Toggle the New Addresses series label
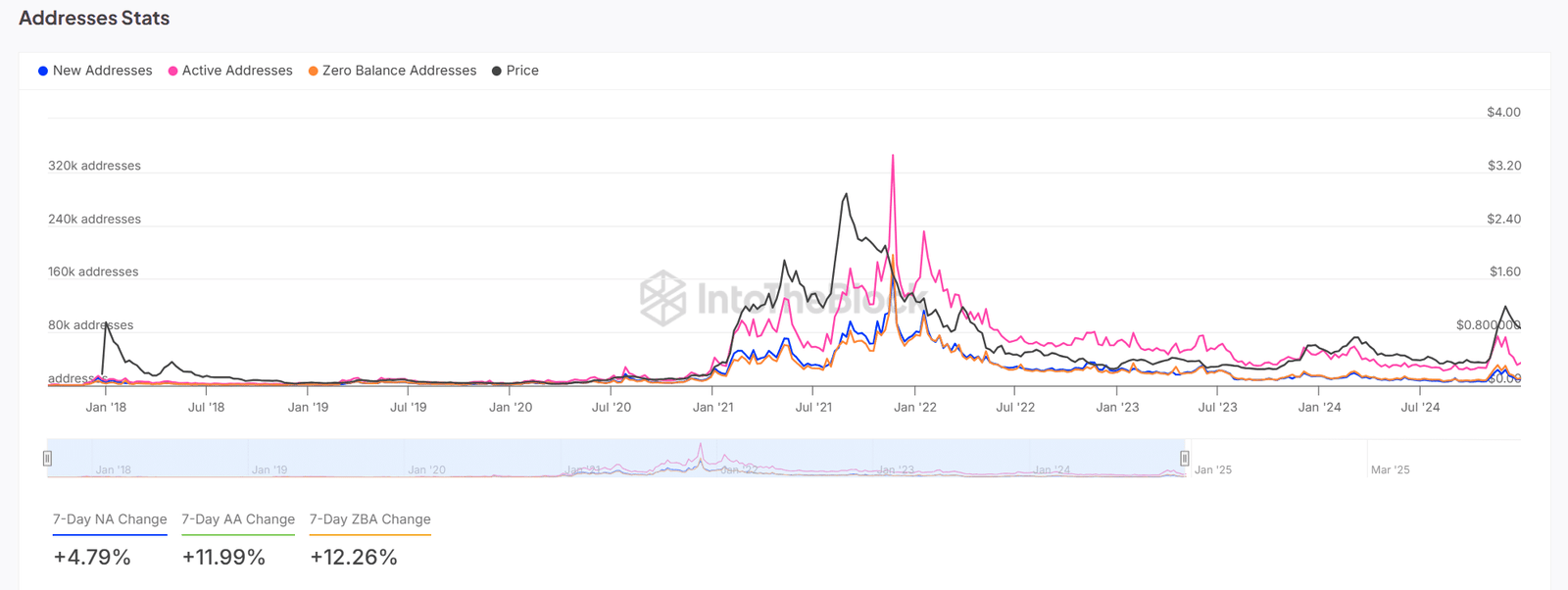This screenshot has width=1568, height=590. tap(102, 71)
